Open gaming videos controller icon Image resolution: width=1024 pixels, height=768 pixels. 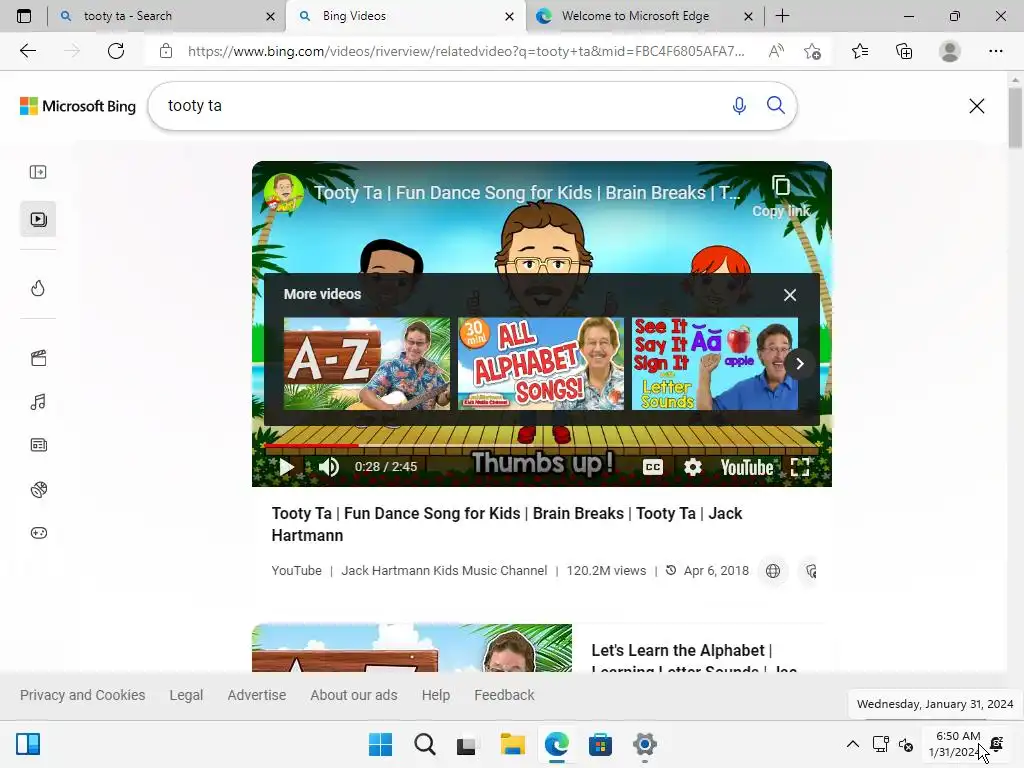point(39,533)
